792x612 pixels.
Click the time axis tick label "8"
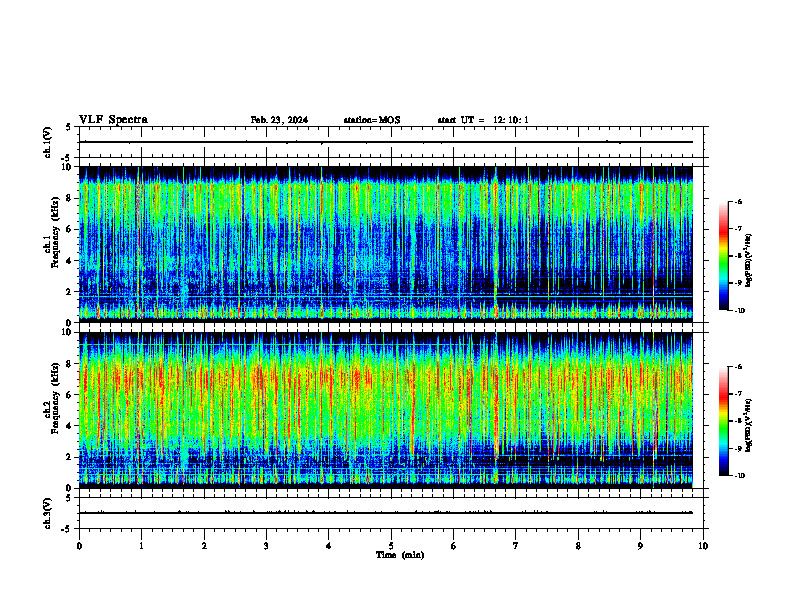[x=578, y=546]
